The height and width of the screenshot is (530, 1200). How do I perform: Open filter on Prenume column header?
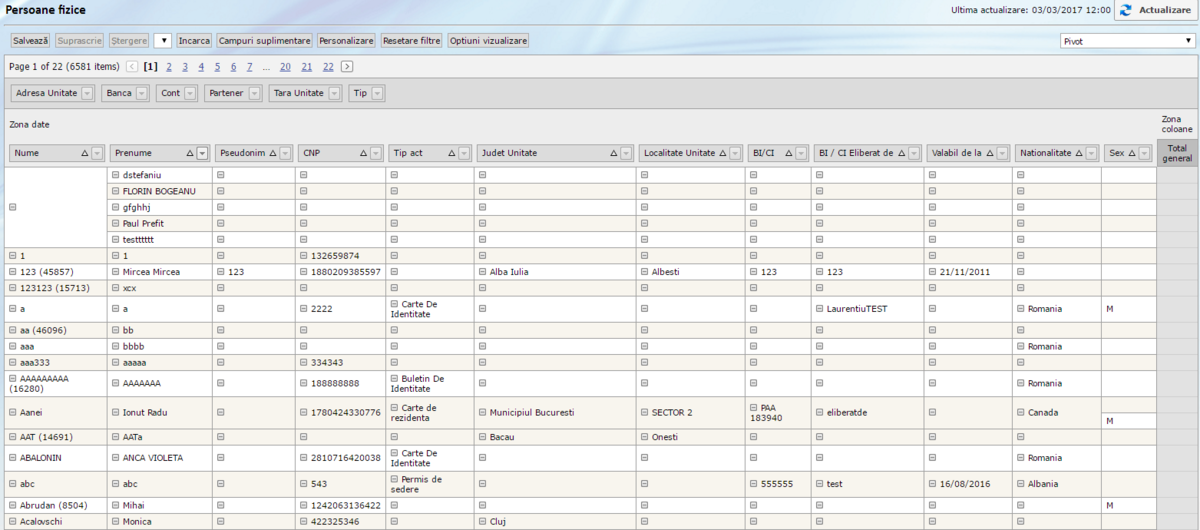tap(202, 153)
